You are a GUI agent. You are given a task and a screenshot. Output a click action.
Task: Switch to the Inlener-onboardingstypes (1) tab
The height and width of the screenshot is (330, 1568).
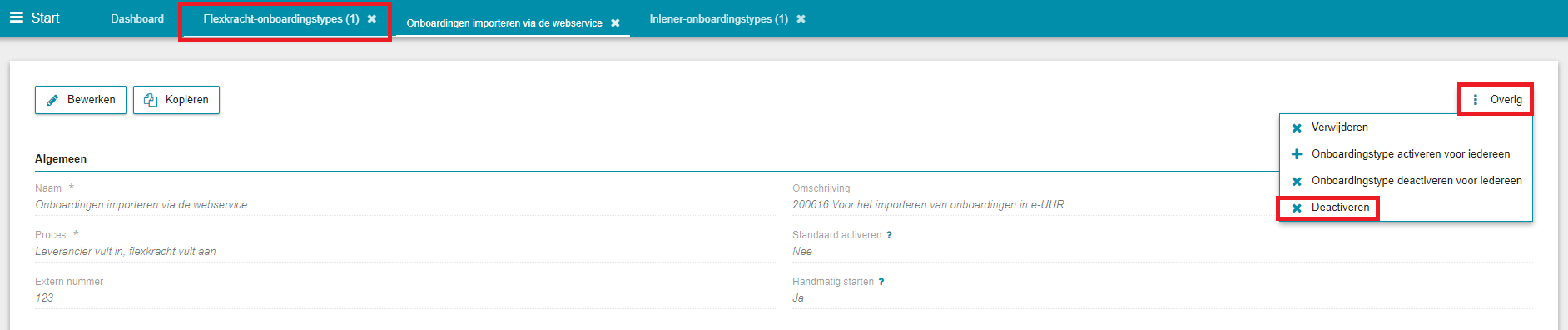(718, 18)
